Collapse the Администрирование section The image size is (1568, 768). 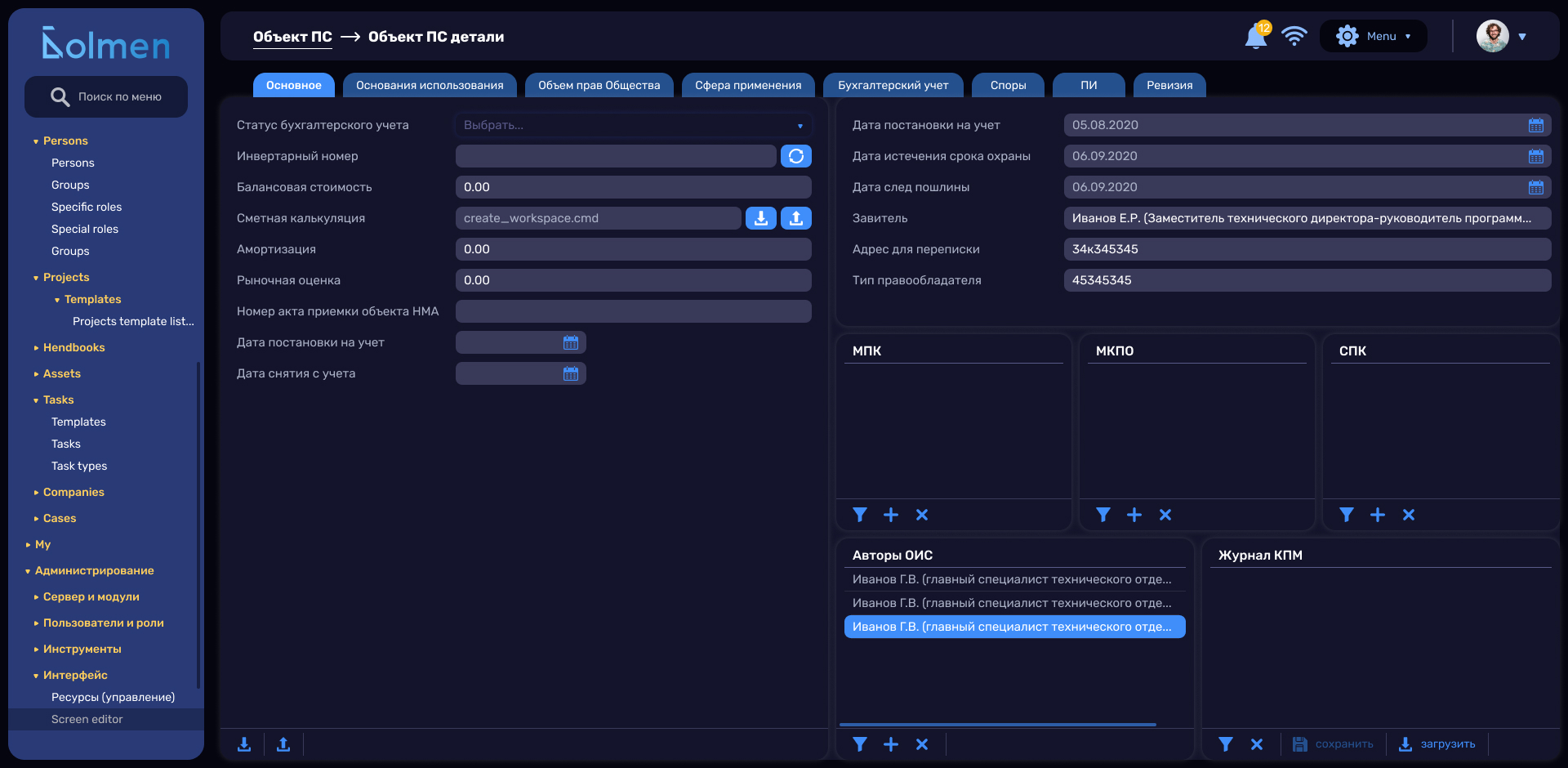tap(28, 571)
